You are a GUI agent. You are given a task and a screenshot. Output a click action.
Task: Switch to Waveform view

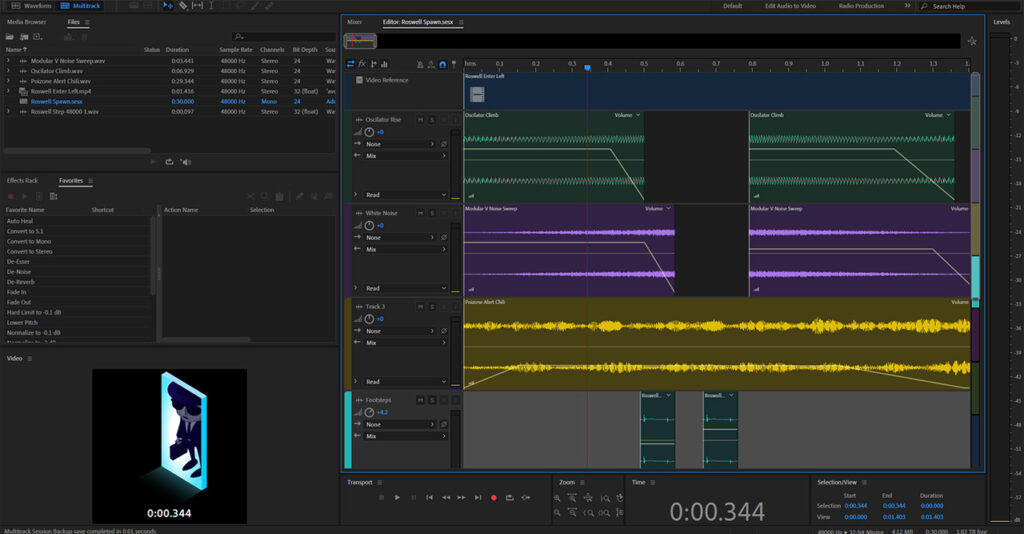click(x=31, y=6)
